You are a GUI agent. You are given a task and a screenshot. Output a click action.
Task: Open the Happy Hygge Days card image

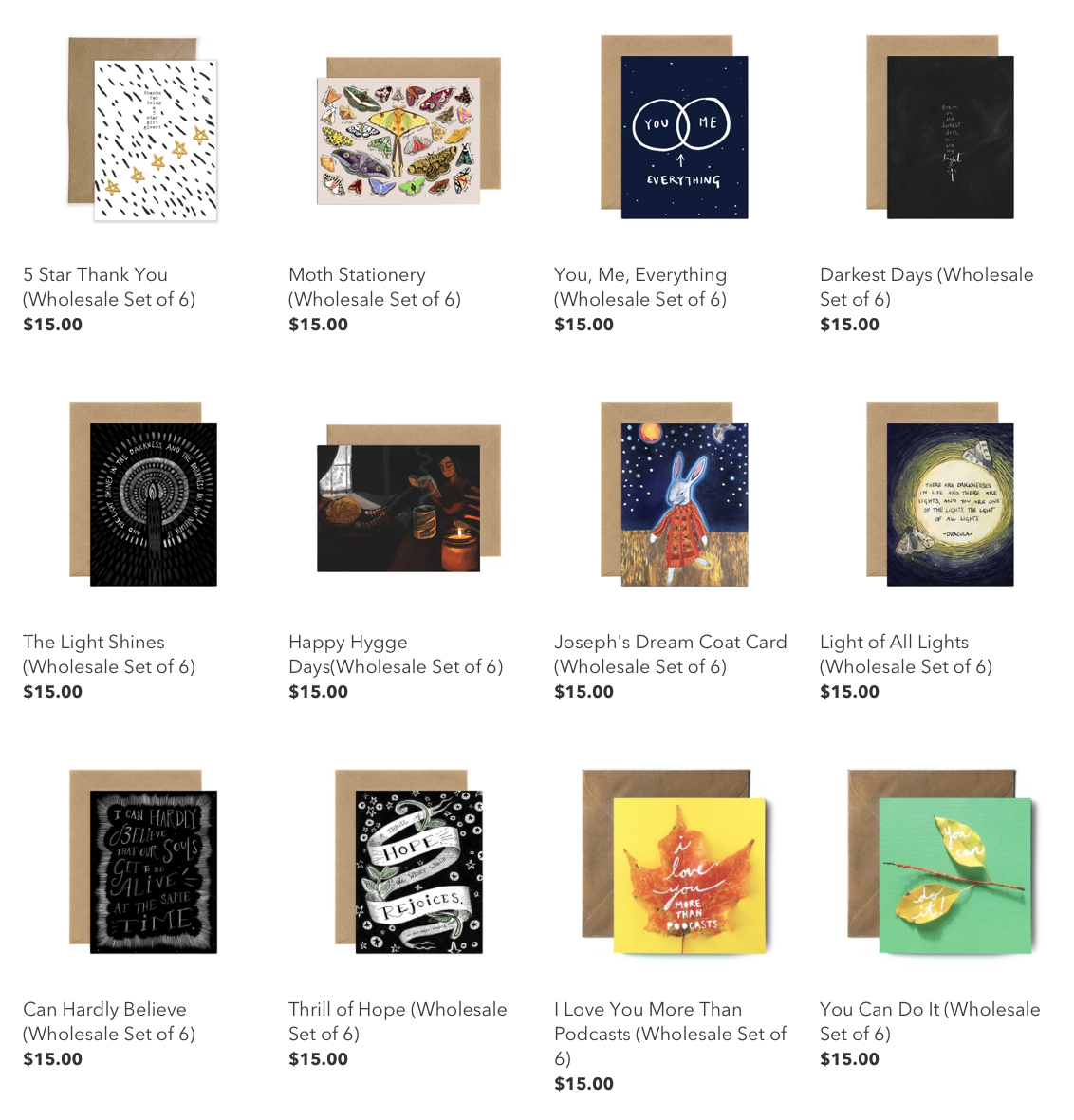[409, 498]
